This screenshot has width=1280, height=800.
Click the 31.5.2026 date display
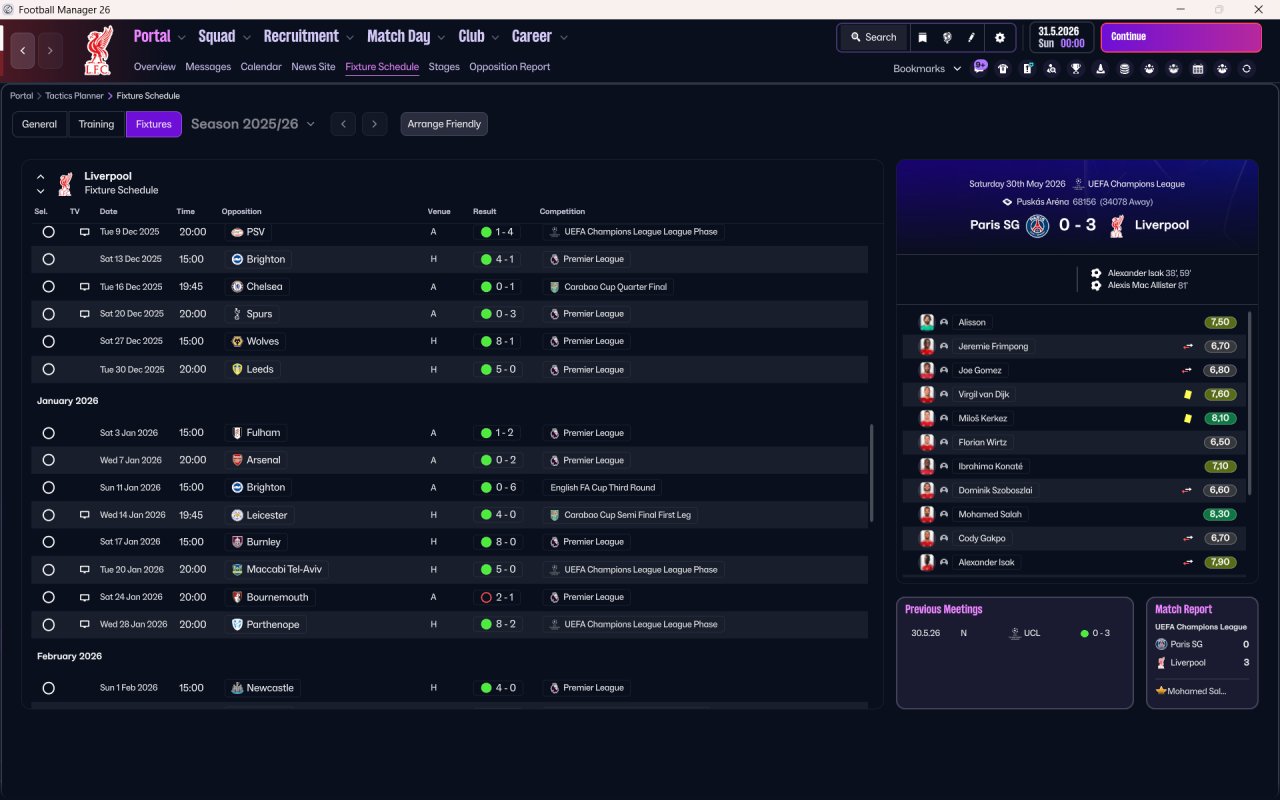(1061, 37)
